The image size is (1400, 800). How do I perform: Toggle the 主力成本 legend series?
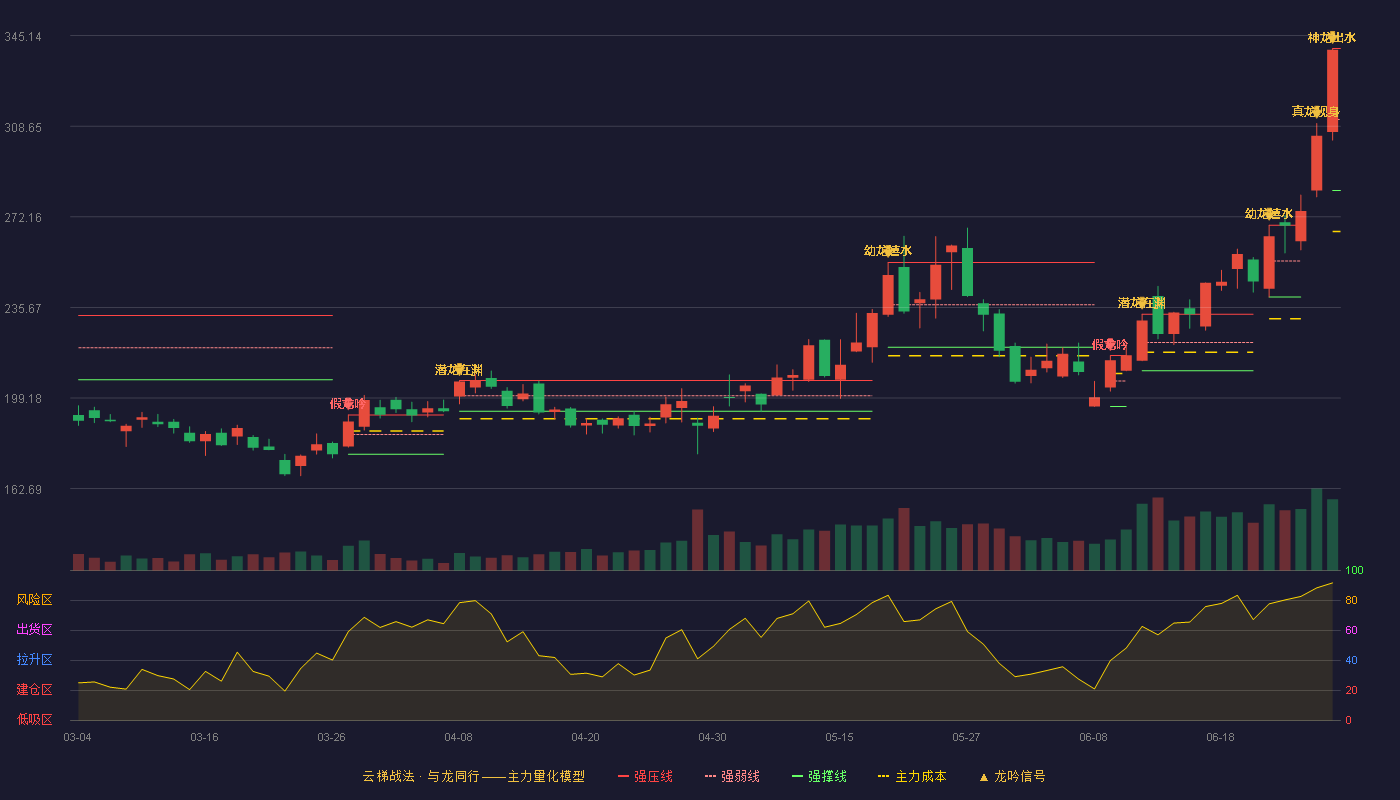click(911, 776)
